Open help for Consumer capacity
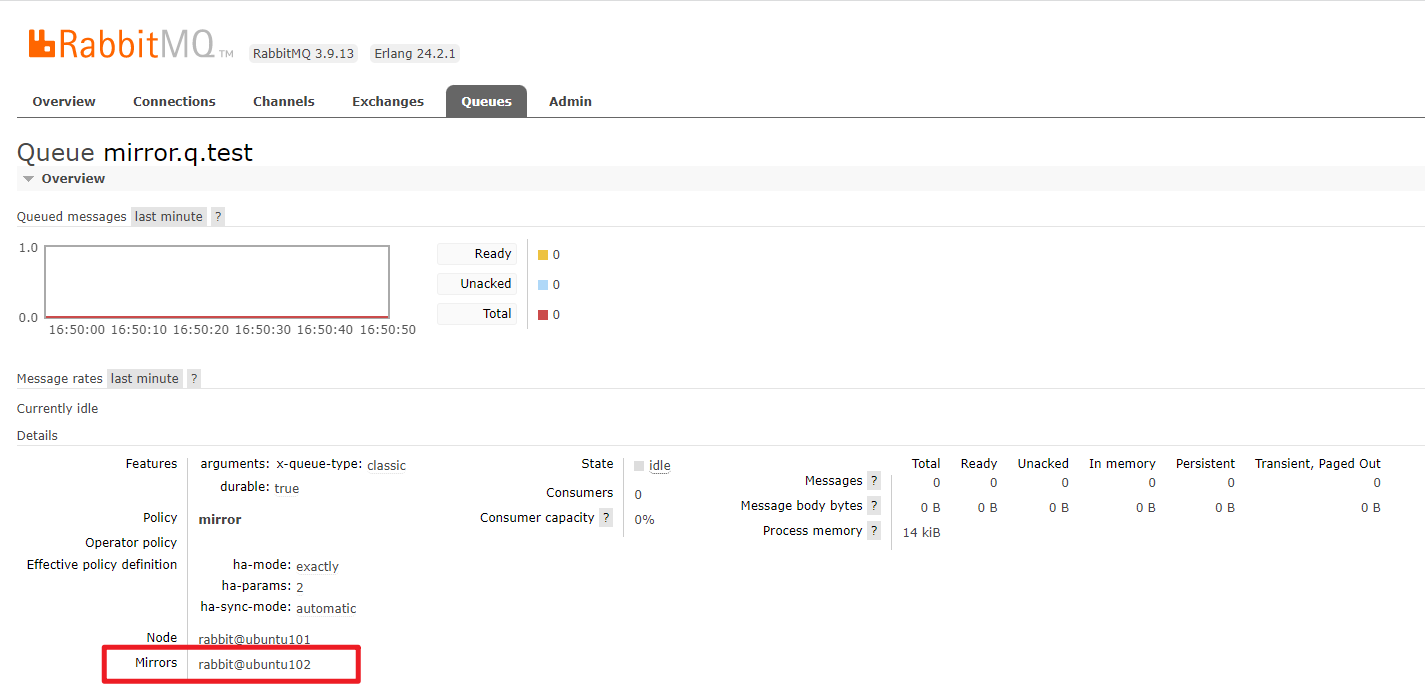This screenshot has height=694, width=1425. coord(606,517)
